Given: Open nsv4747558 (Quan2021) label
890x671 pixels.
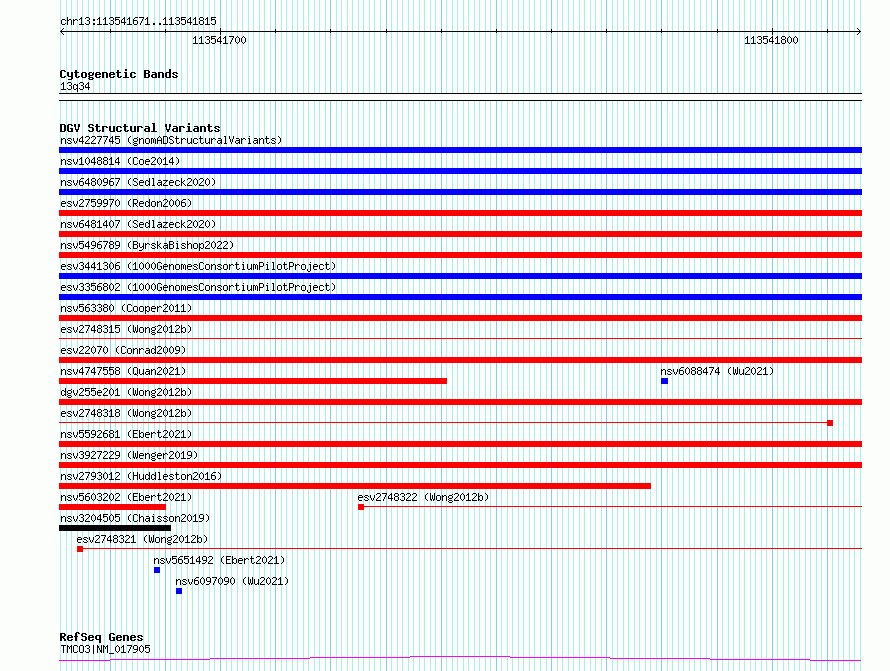Looking at the screenshot, I should point(123,371).
